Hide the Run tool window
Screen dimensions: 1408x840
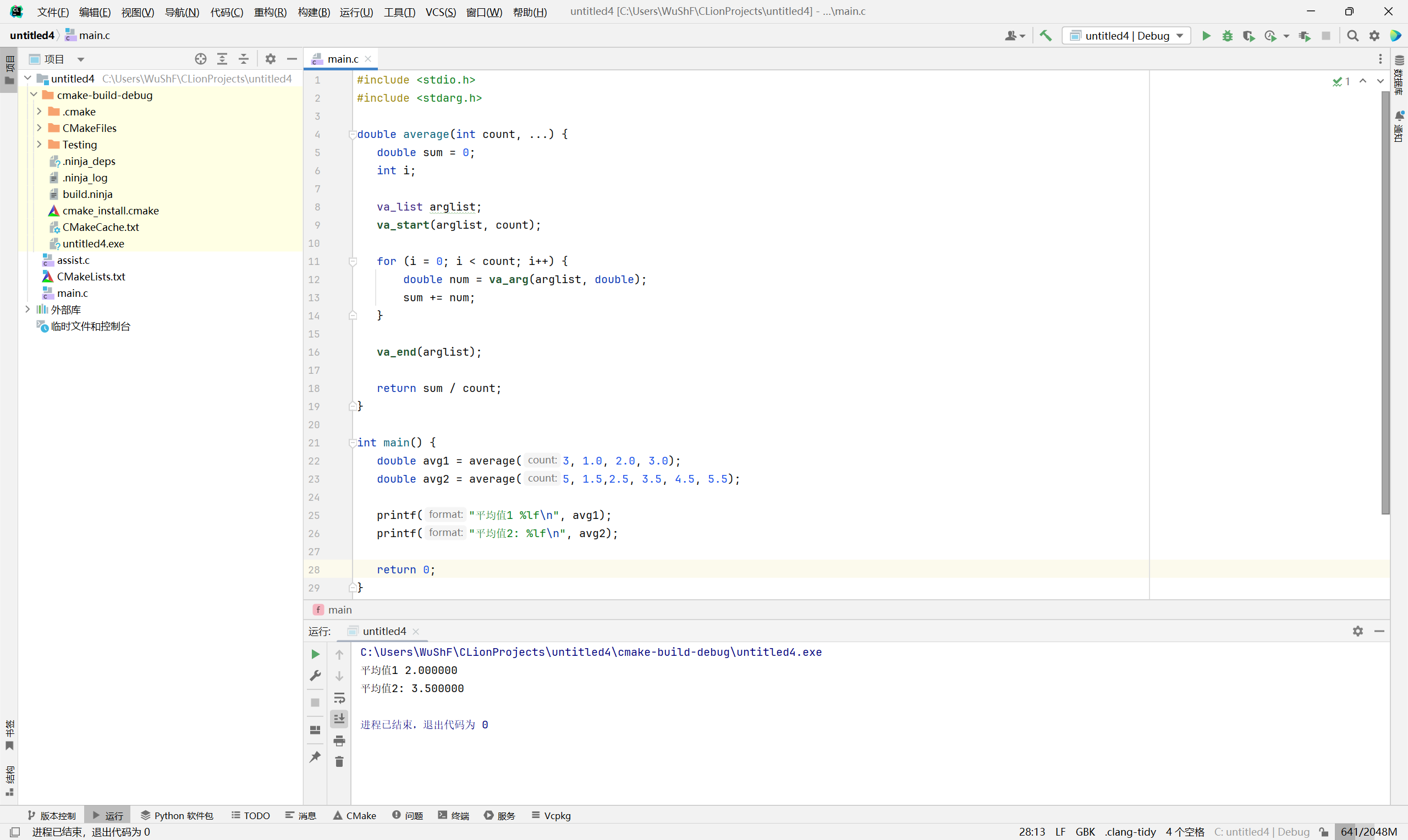(x=1379, y=631)
